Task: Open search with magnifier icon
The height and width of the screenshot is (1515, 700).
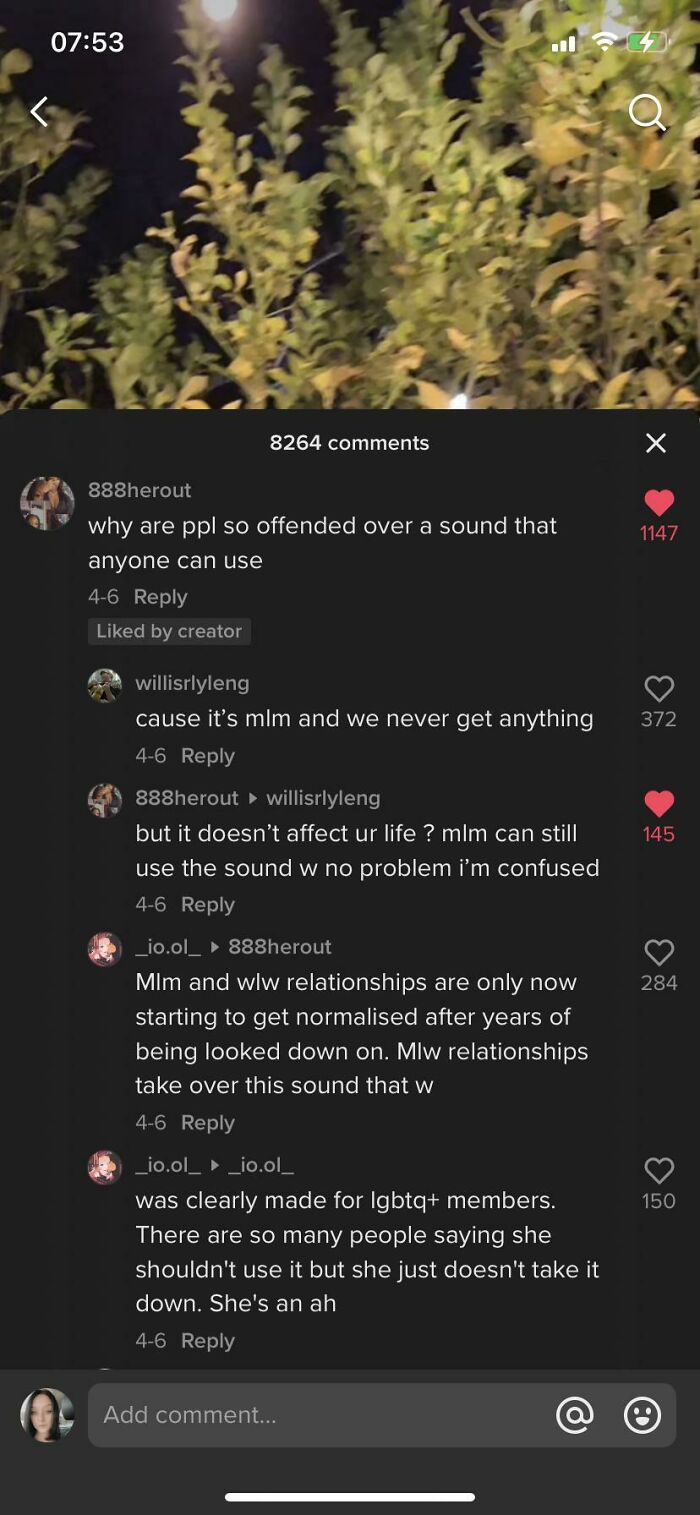Action: click(x=647, y=113)
